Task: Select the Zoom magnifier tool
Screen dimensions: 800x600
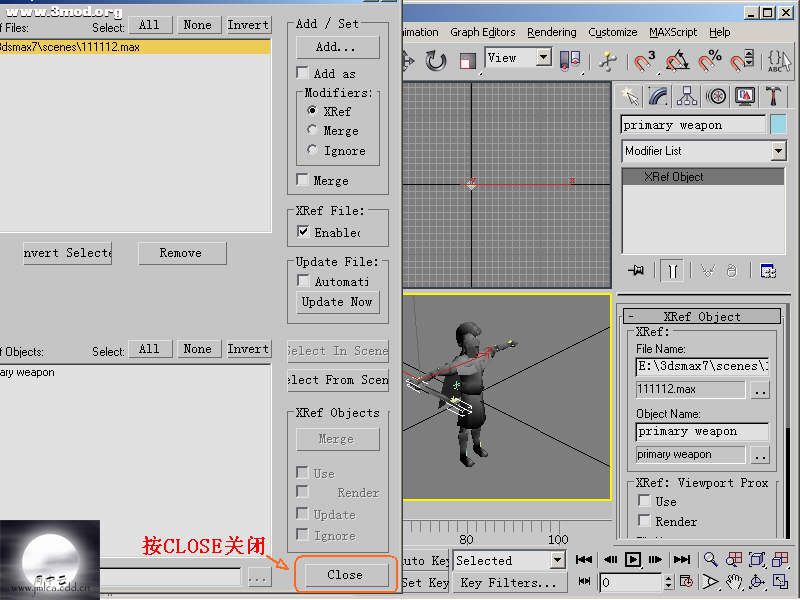Action: [710, 560]
